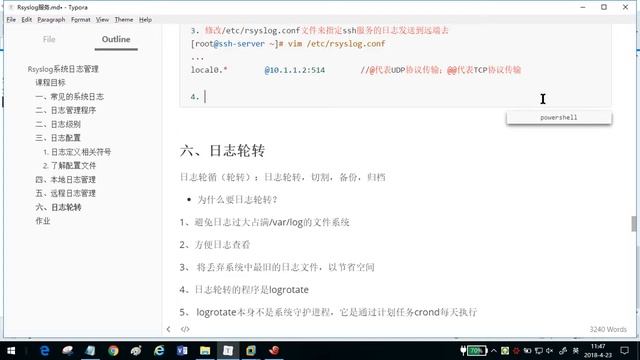Image resolution: width=640 pixels, height=360 pixels.
Task: Open the File menu
Action: point(11,20)
